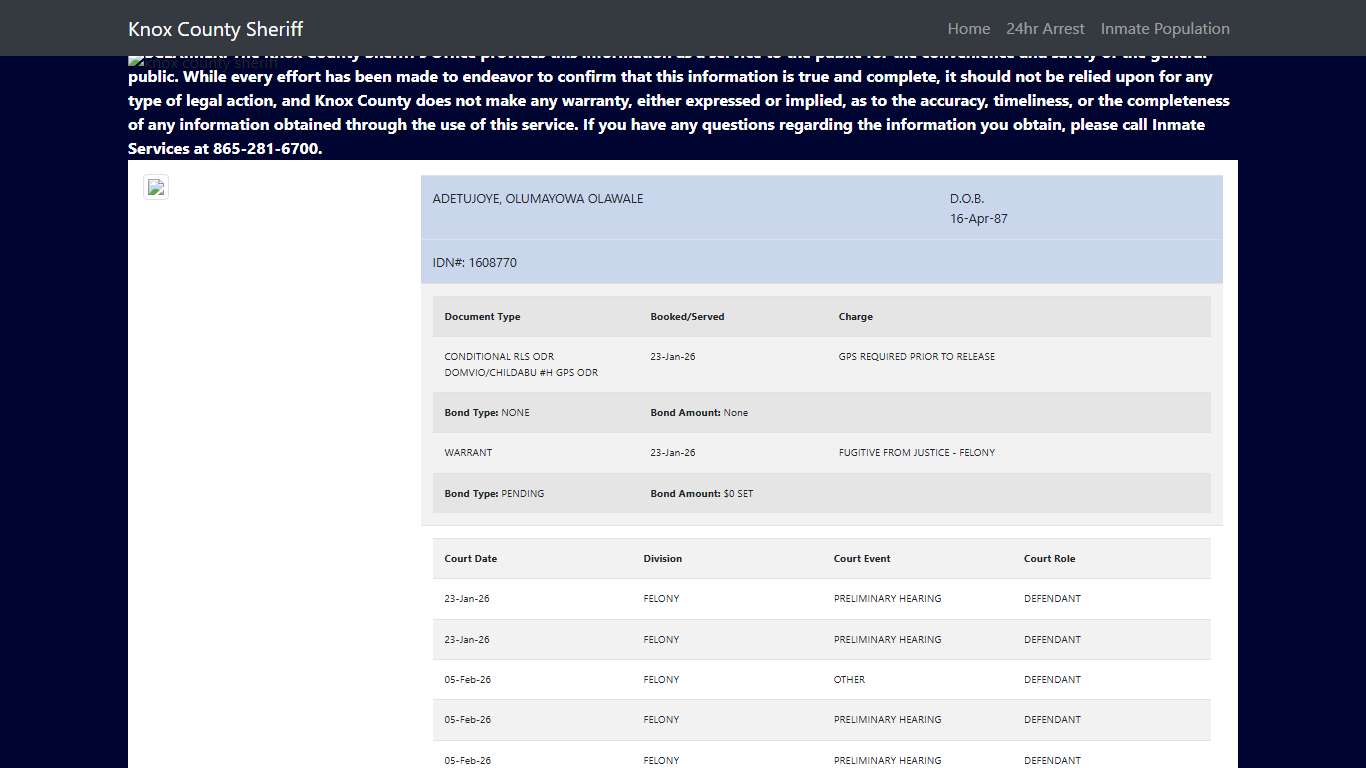Image resolution: width=1366 pixels, height=768 pixels.
Task: Click the Court Date column header
Action: coord(470,558)
